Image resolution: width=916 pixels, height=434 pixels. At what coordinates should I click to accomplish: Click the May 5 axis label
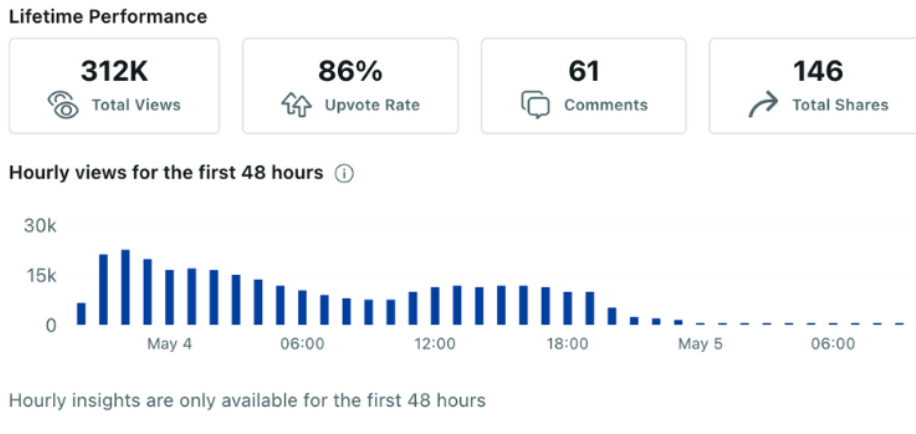699,345
